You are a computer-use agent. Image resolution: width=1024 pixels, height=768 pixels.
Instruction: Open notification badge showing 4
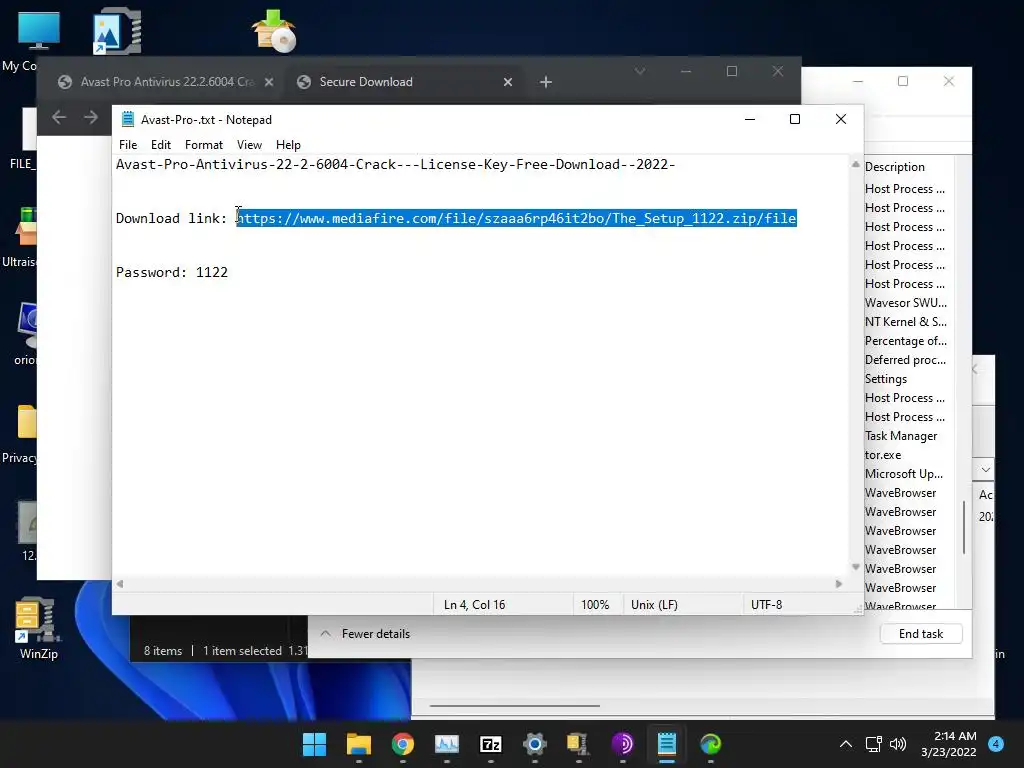pyautogui.click(x=996, y=744)
